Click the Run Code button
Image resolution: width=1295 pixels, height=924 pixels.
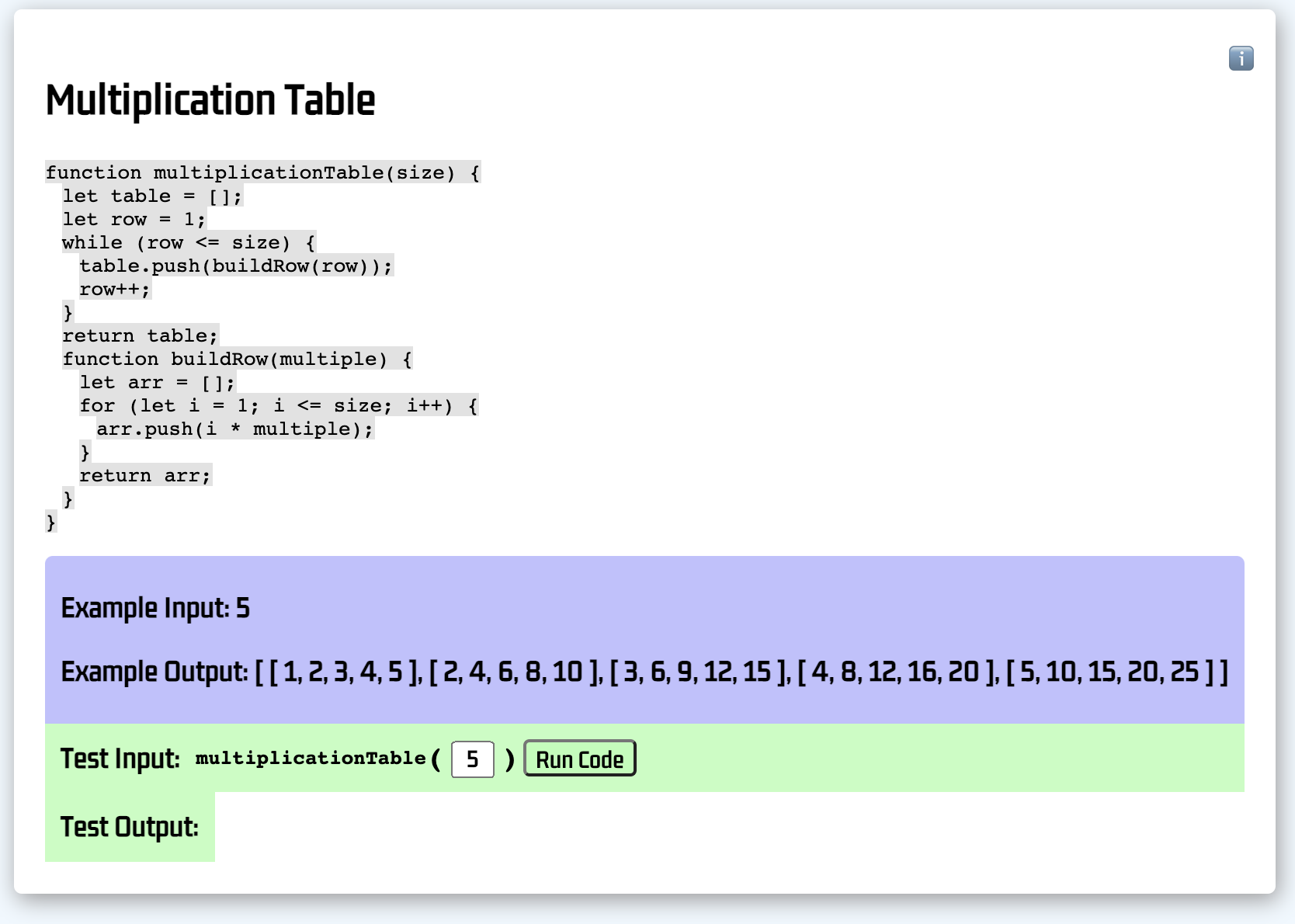pos(579,759)
